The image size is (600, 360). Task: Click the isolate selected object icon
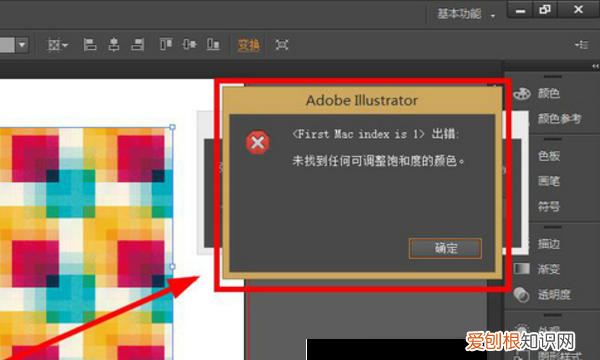(x=282, y=45)
